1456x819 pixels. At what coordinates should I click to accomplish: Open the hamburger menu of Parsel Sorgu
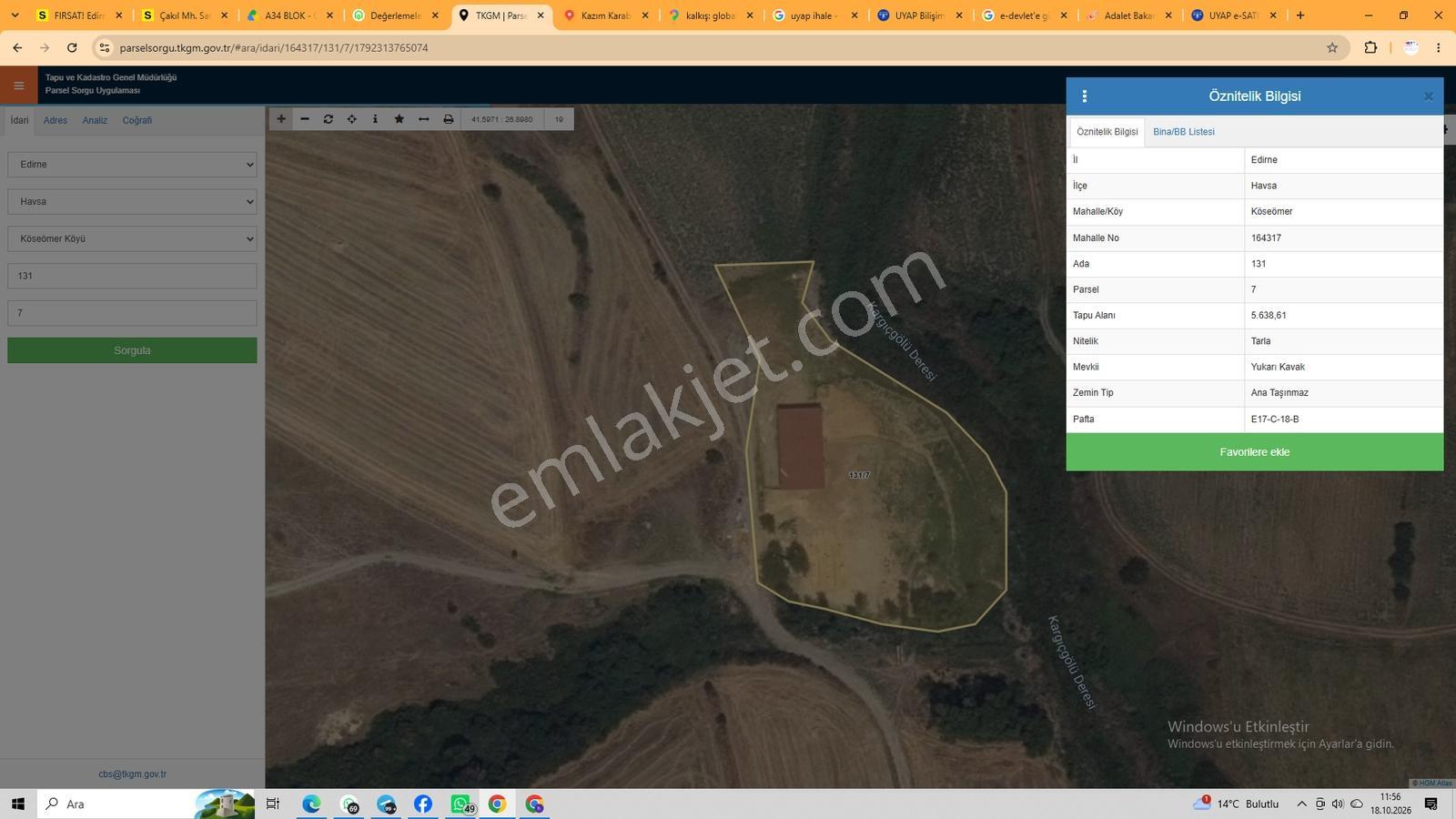(18, 86)
